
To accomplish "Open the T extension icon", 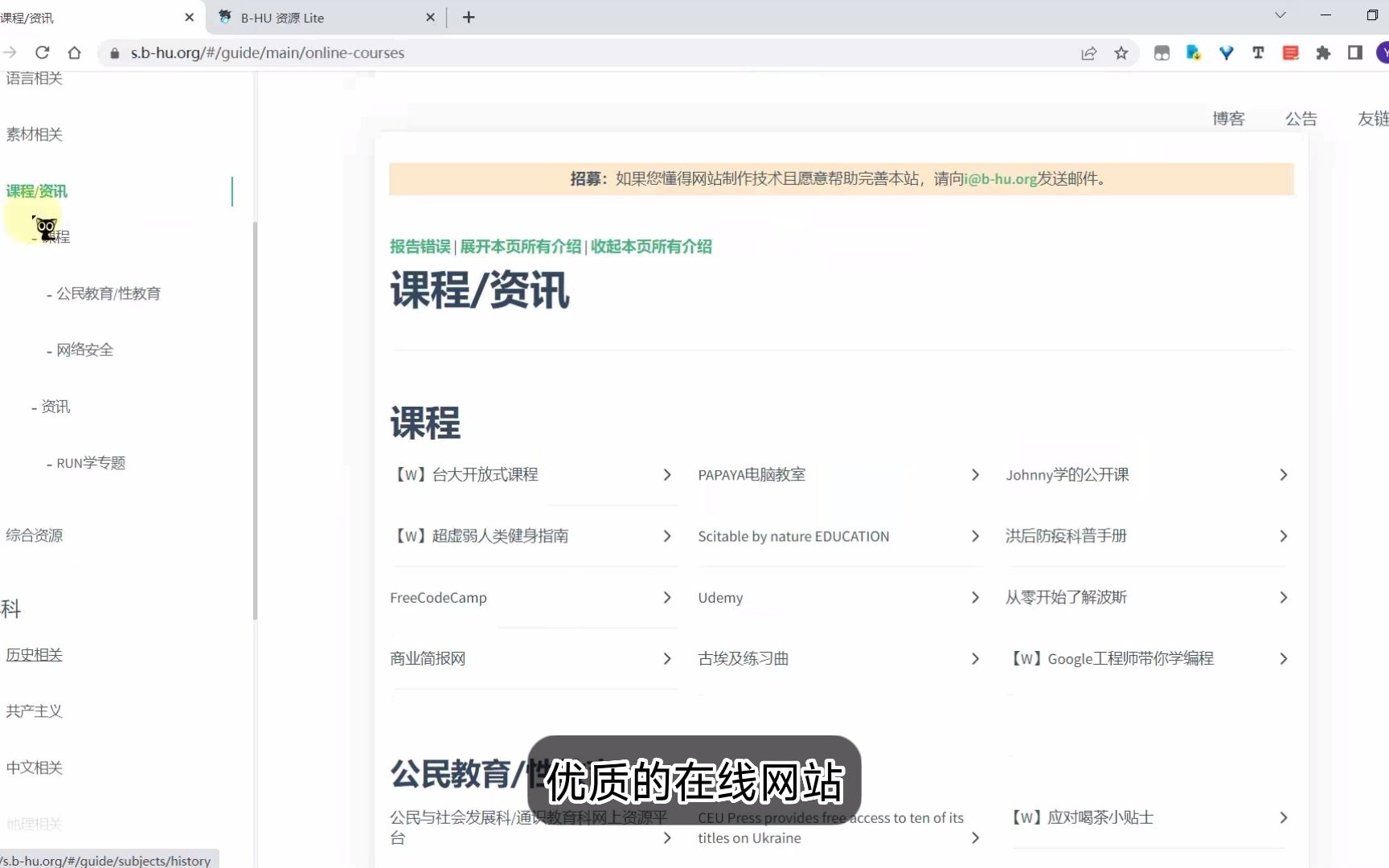I will (1259, 53).
